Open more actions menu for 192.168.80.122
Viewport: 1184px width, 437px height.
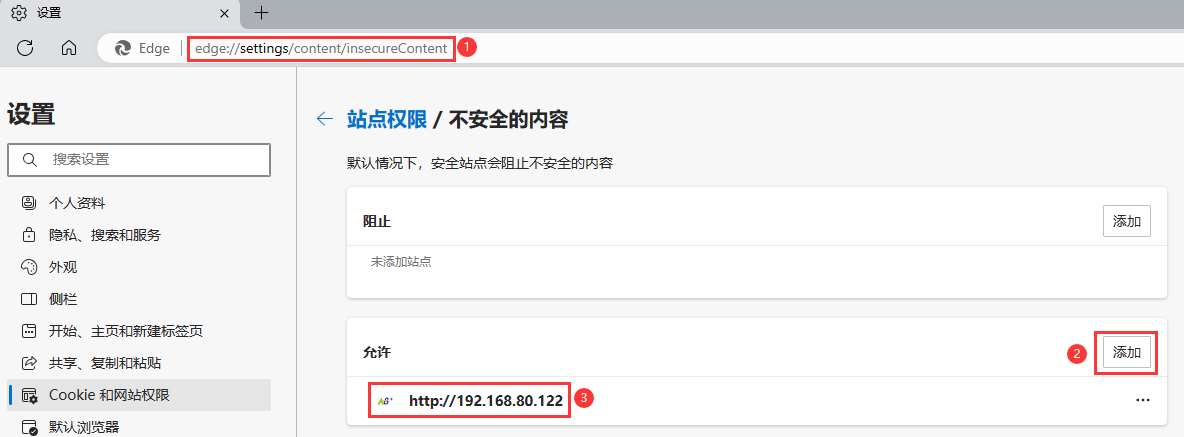coord(1142,400)
